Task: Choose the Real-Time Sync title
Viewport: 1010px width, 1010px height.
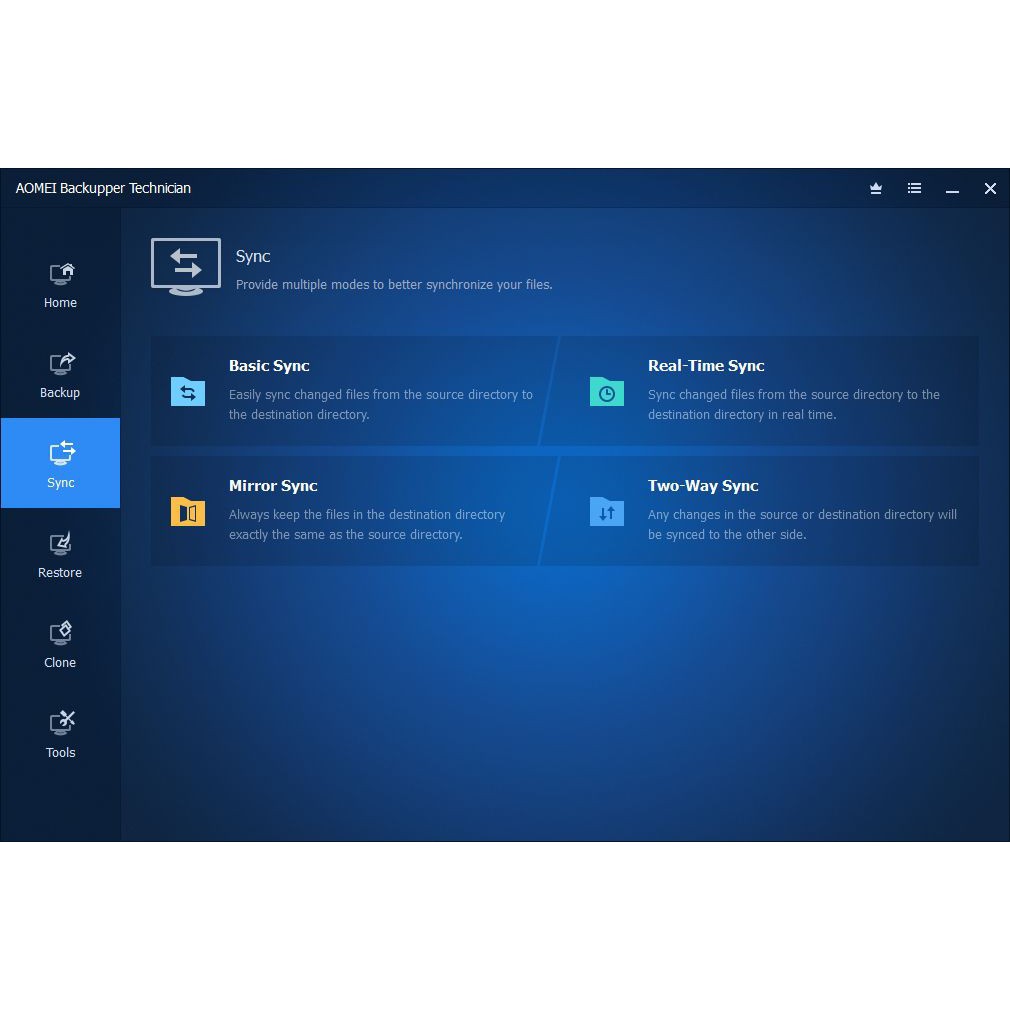Action: pyautogui.click(x=706, y=366)
